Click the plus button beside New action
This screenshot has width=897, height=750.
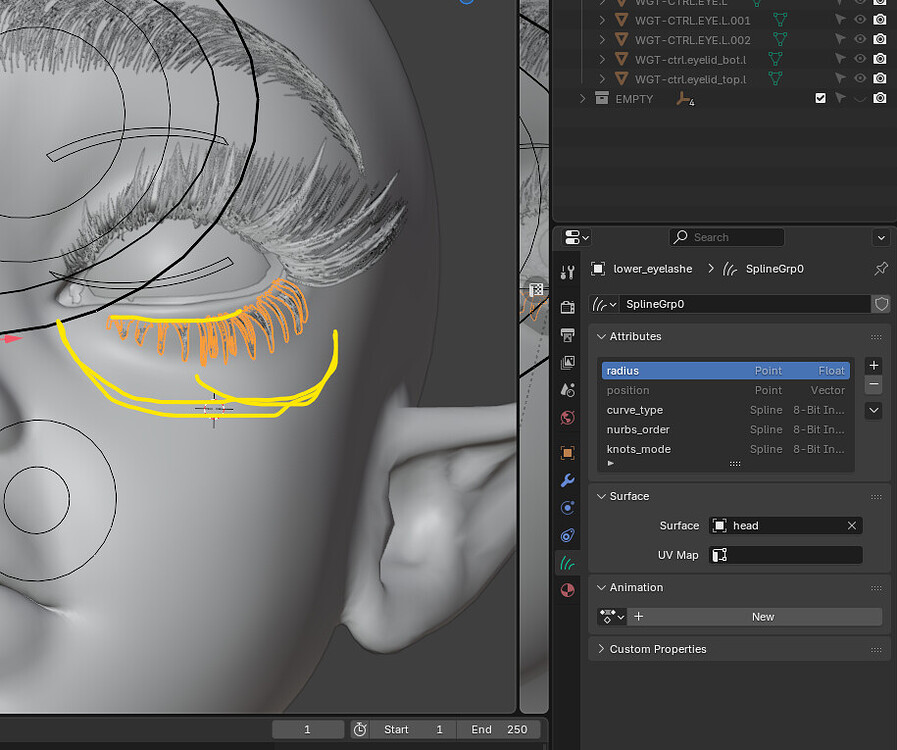point(638,617)
